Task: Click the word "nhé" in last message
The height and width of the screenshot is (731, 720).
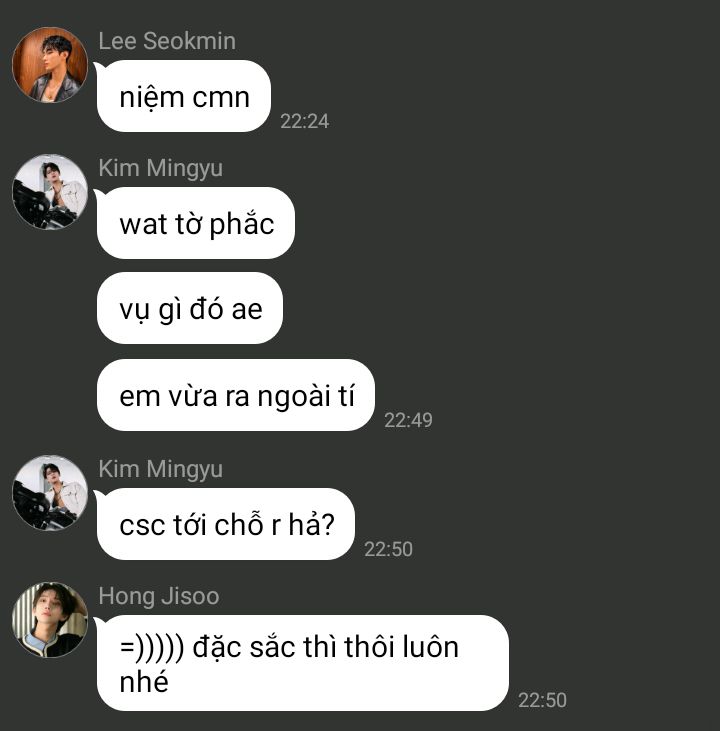Action: click(144, 682)
